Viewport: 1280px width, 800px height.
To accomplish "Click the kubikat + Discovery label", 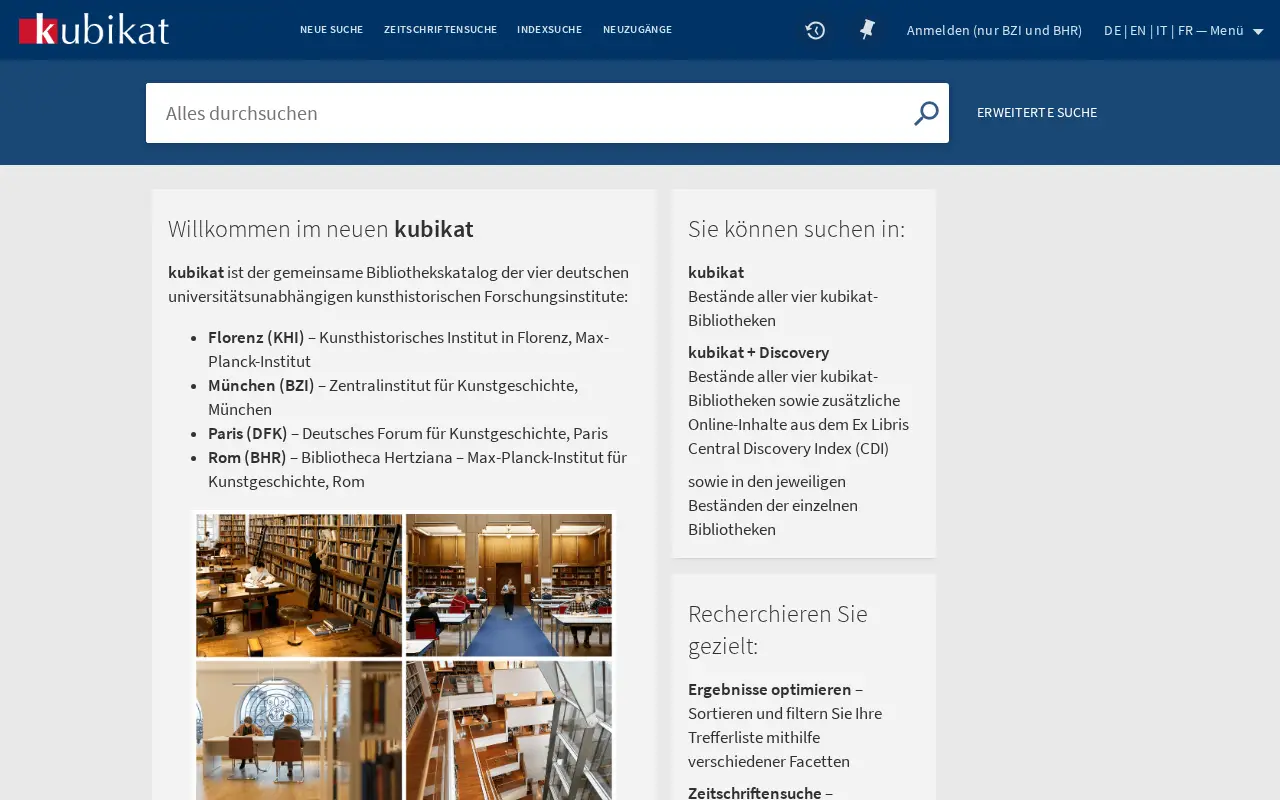I will [758, 352].
